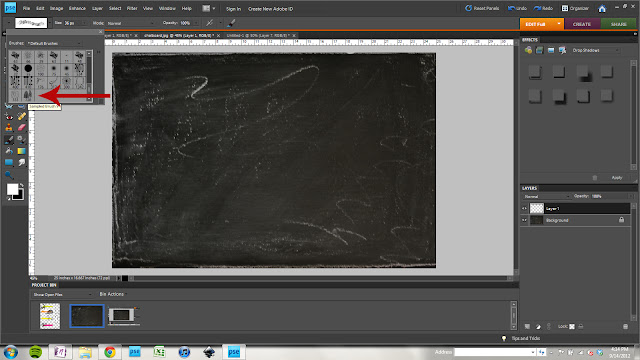Choose the Zoom magnifier tool
The height and width of the screenshot is (360, 640).
click(9, 175)
